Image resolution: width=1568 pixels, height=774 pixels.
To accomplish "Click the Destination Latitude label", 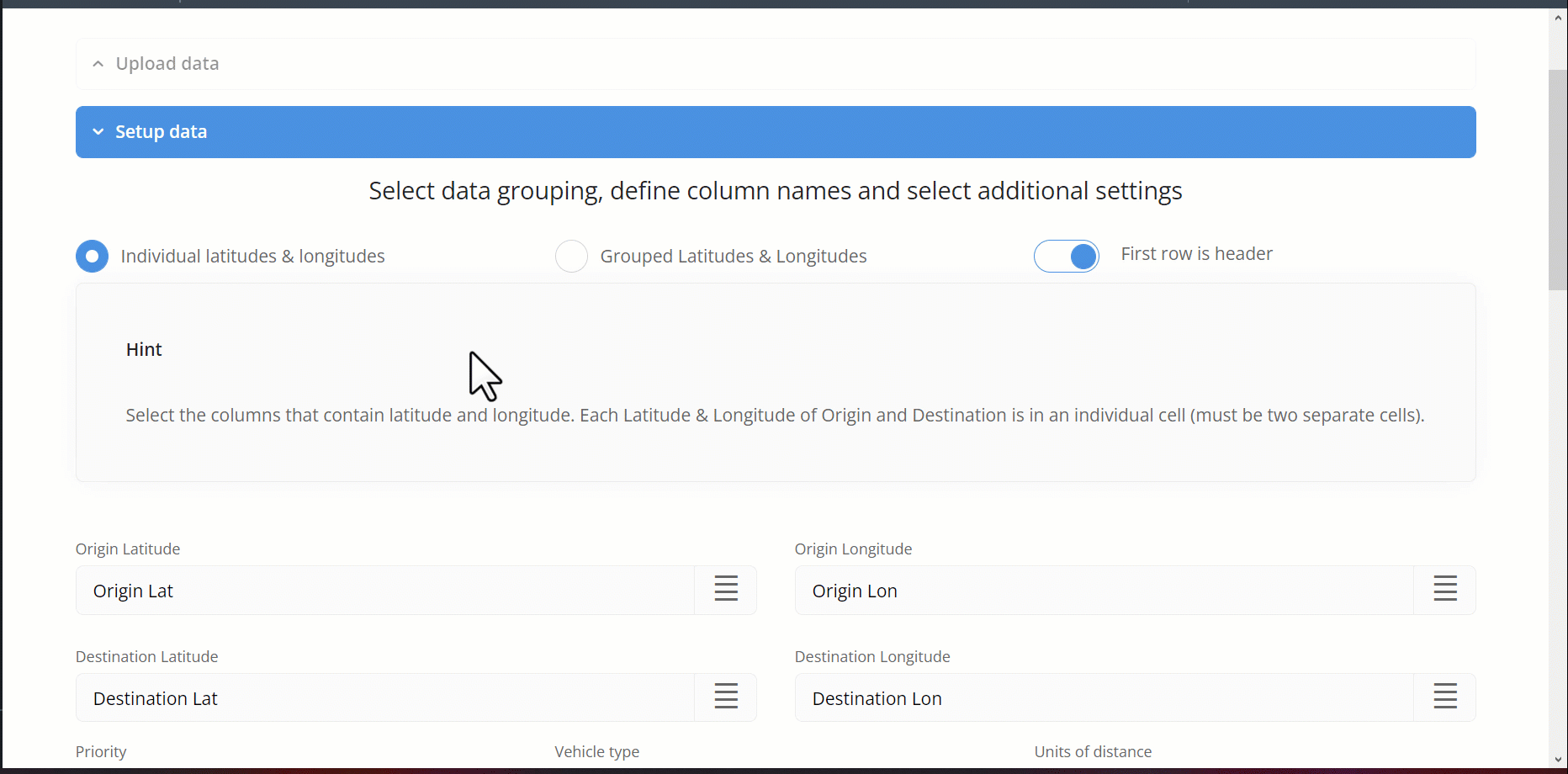I will pyautogui.click(x=147, y=656).
